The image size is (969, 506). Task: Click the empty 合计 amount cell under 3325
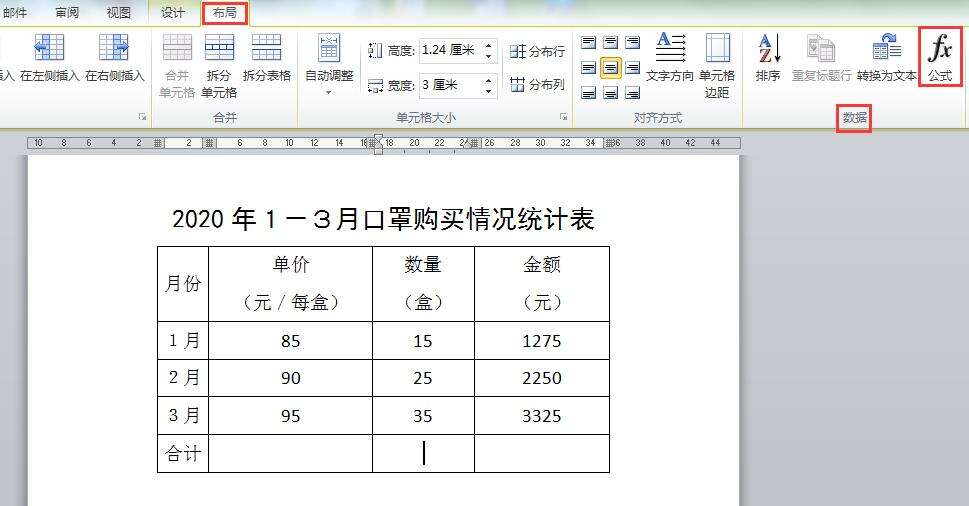[x=542, y=453]
